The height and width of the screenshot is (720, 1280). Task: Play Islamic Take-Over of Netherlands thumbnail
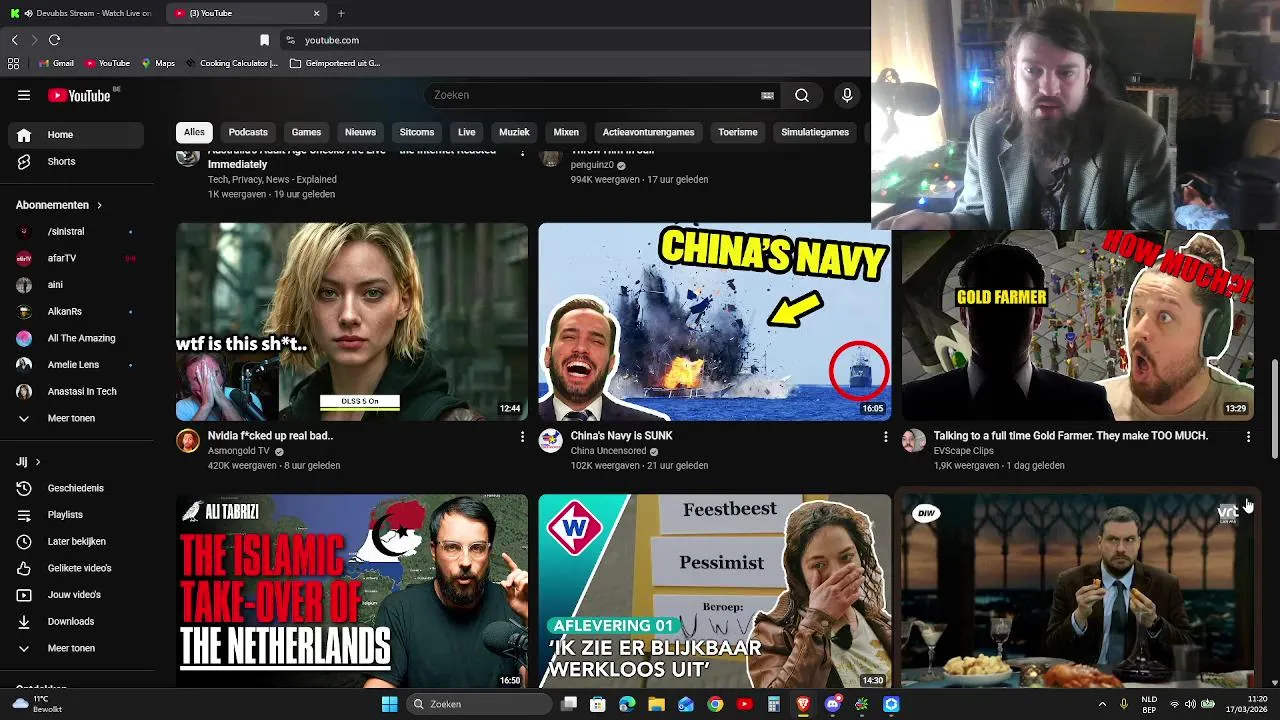pos(352,590)
